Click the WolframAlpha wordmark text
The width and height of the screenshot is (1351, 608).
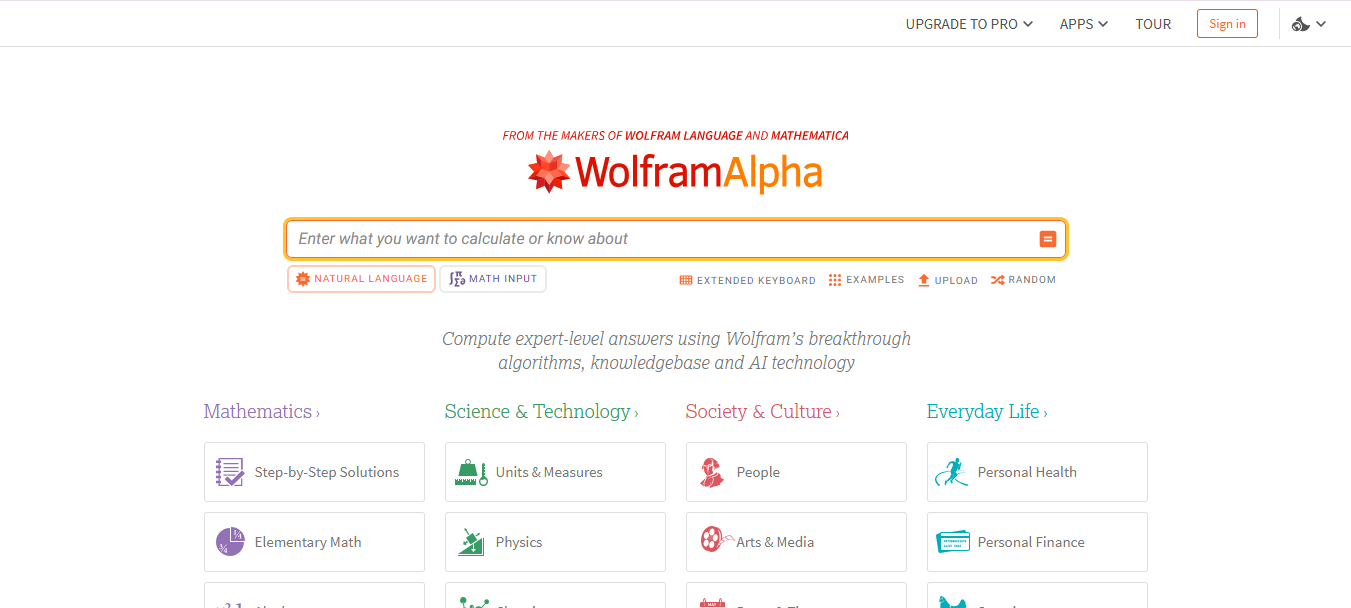coord(699,173)
